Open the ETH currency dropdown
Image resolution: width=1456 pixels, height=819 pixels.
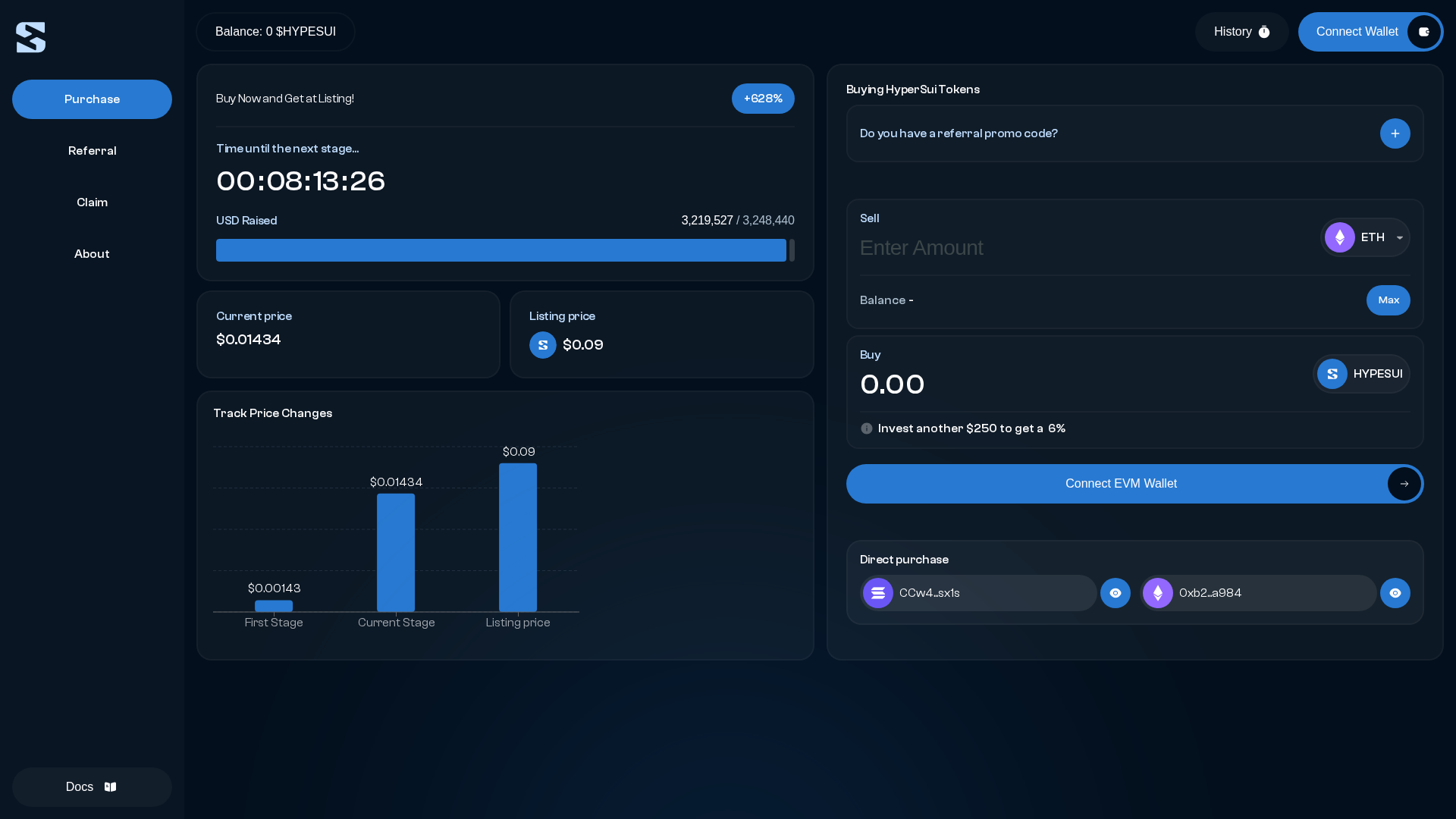click(1365, 237)
